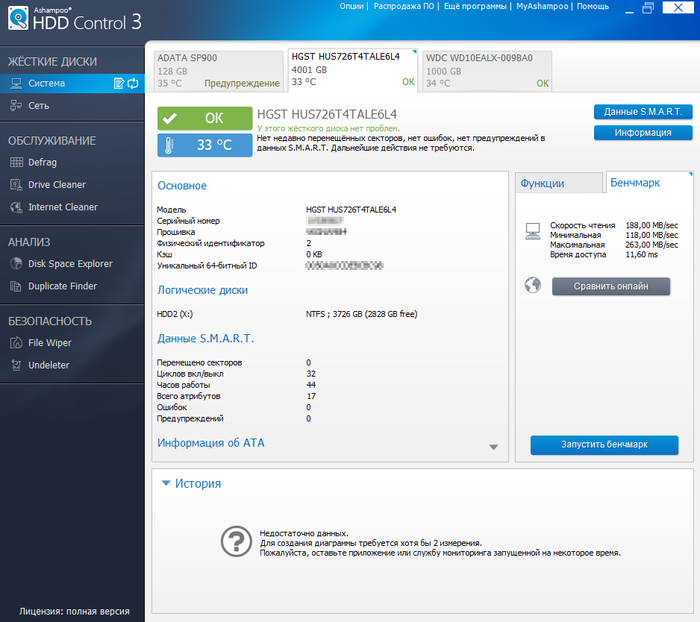
Task: Click the Основное section heading
Action: coord(182,186)
